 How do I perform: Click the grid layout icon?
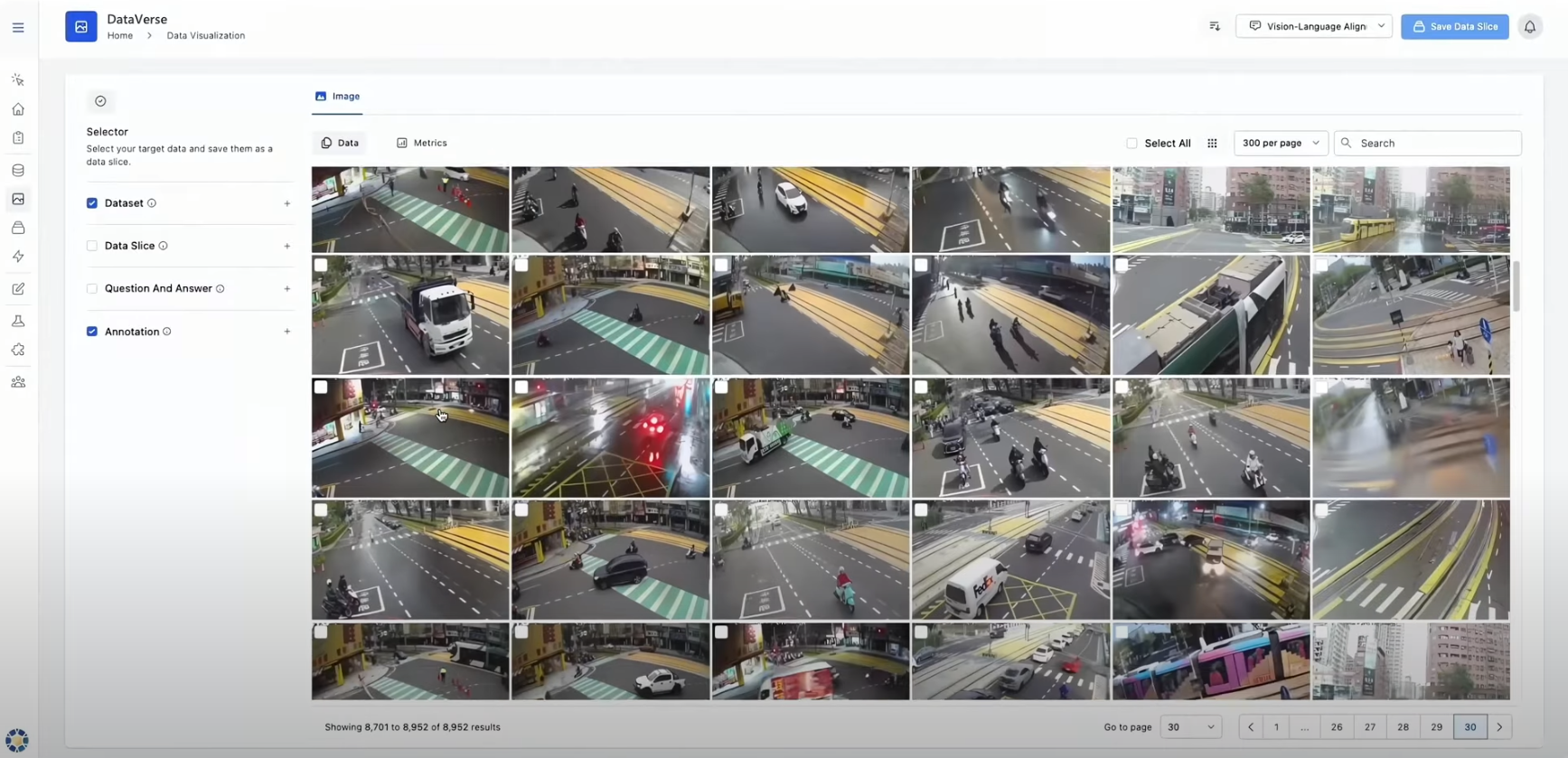tap(1212, 144)
